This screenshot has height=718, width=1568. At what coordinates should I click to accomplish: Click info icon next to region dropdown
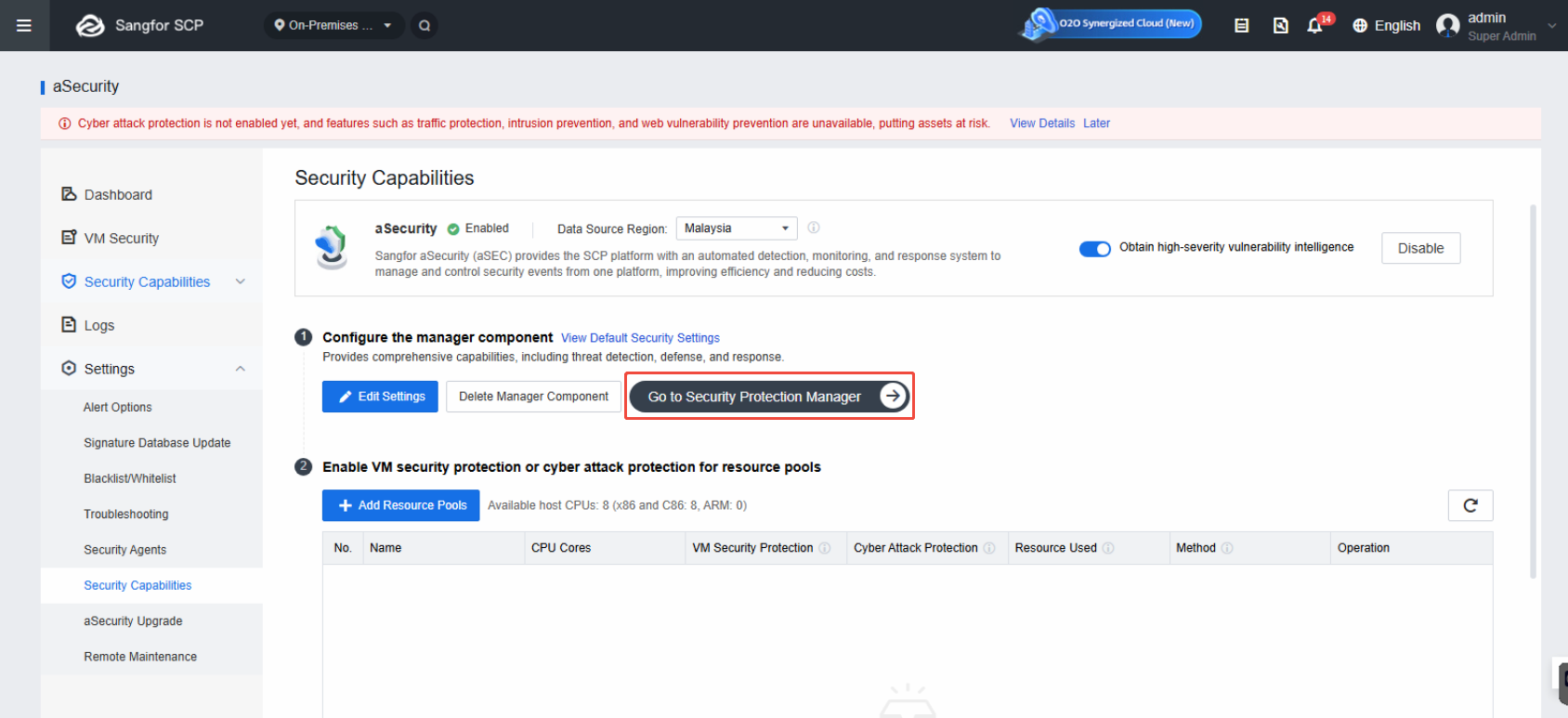coord(814,228)
